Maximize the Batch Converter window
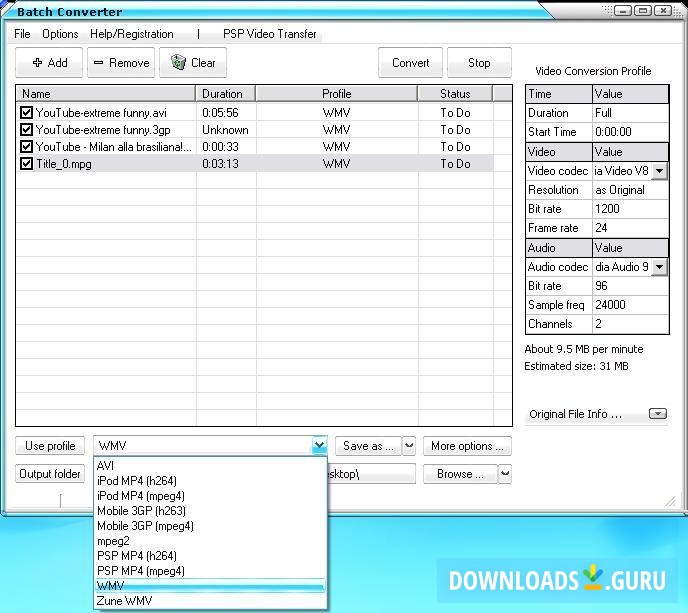This screenshot has height=613, width=688. (x=643, y=11)
